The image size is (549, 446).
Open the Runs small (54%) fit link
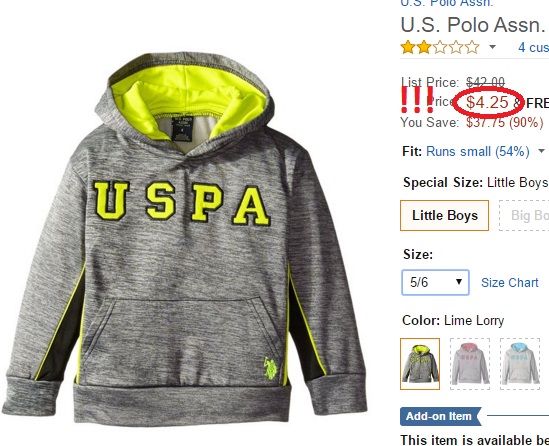(478, 152)
